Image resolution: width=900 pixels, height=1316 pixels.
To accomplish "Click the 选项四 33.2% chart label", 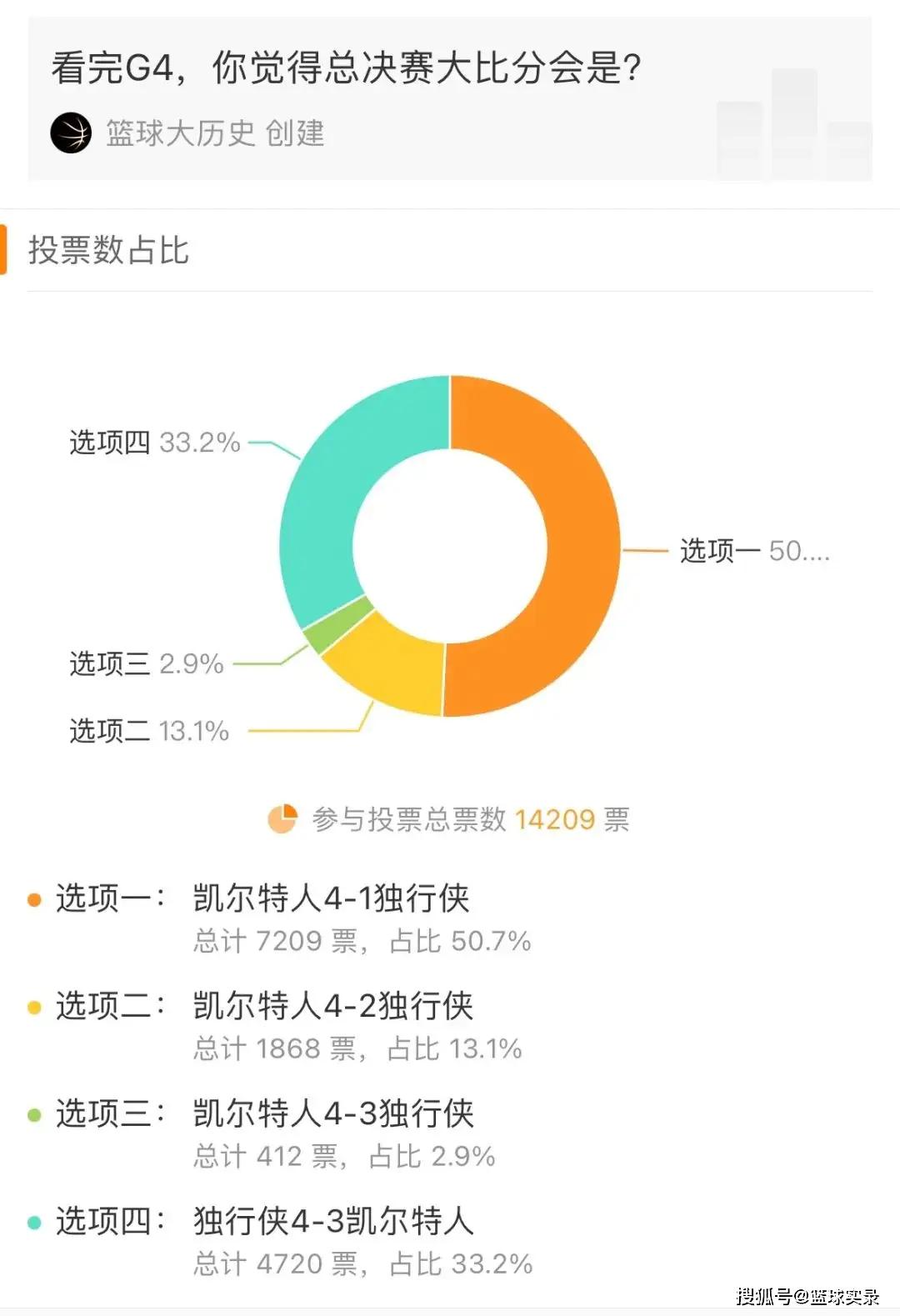I will tap(155, 442).
